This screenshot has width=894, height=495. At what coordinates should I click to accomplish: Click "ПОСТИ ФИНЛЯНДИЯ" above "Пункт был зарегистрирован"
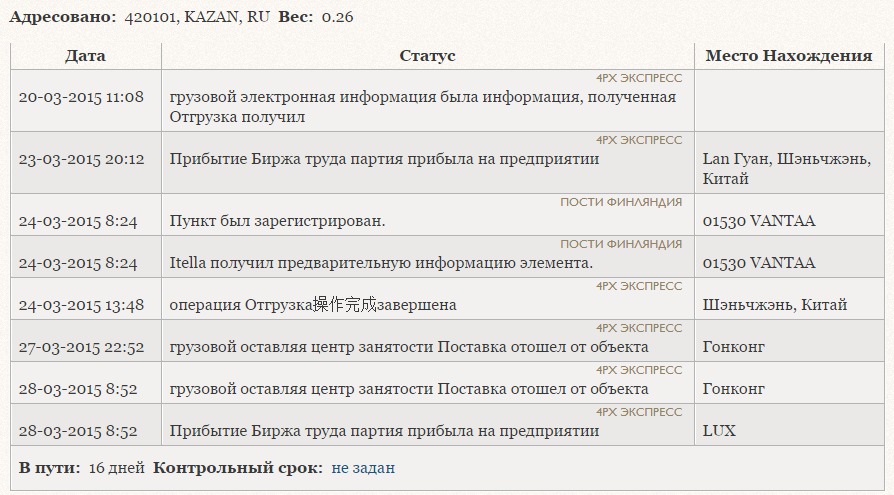tap(621, 202)
